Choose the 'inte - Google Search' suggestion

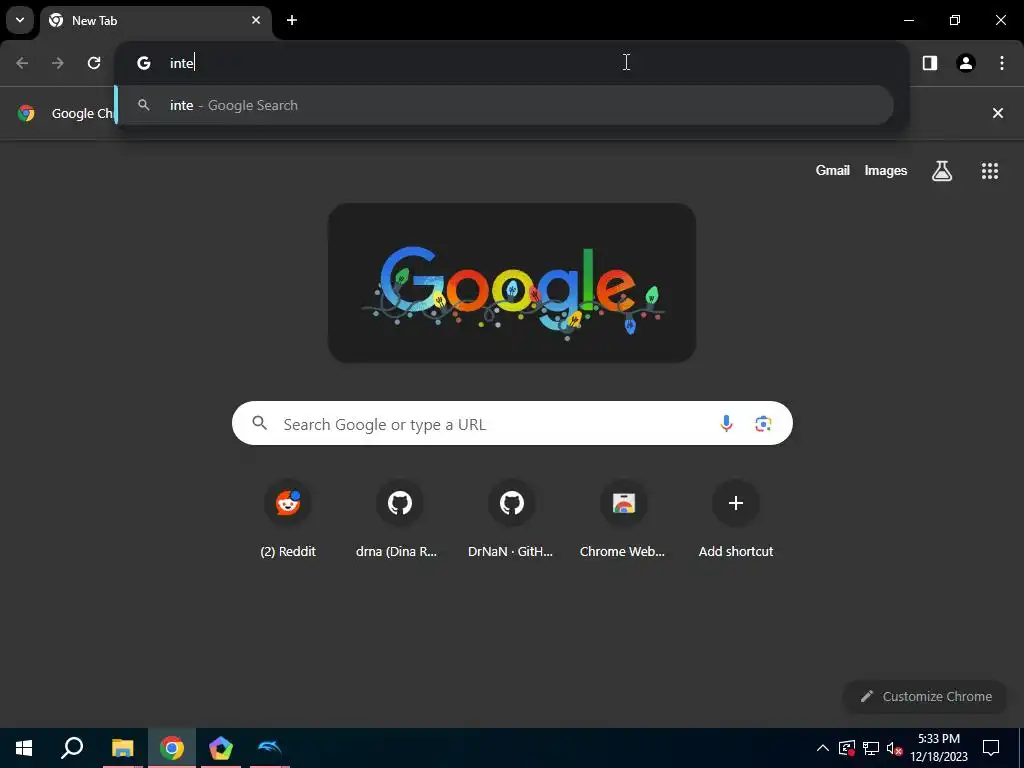[x=504, y=105]
